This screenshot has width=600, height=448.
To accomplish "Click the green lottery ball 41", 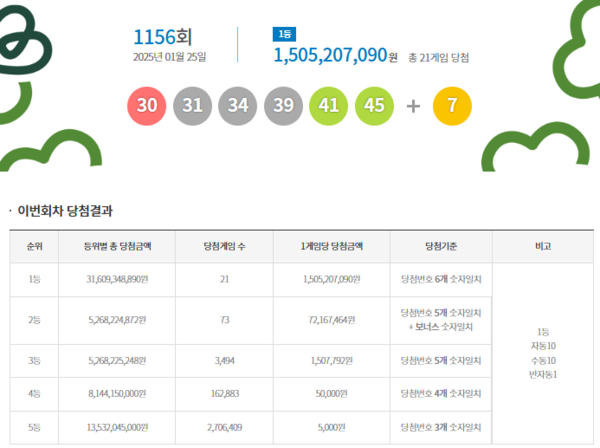I will click(x=329, y=106).
